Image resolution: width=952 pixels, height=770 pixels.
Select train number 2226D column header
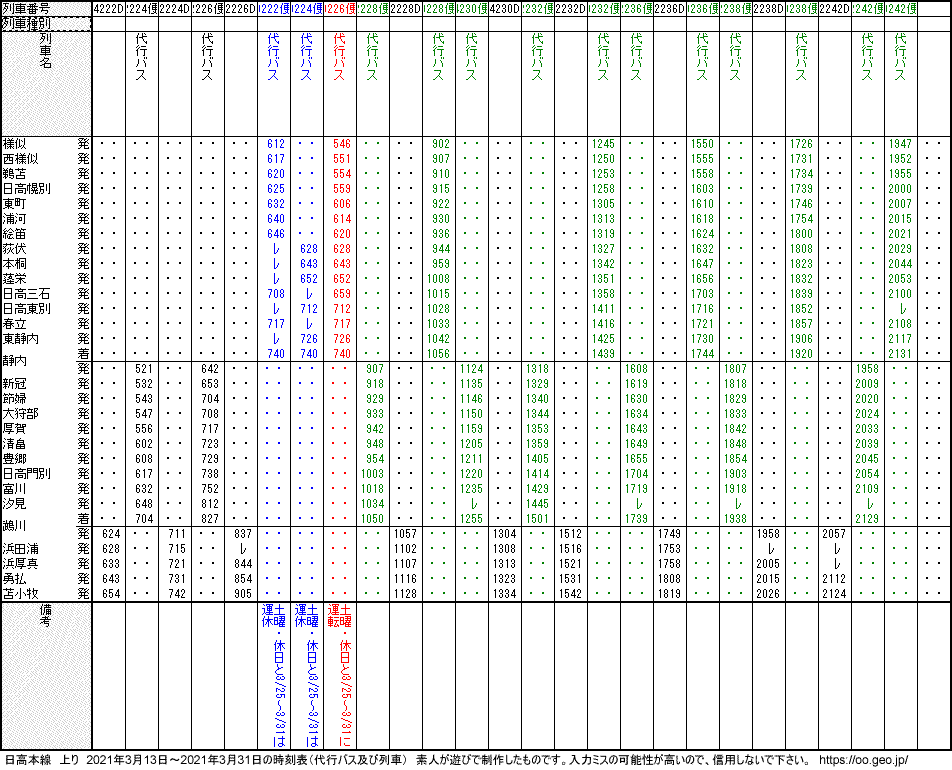point(241,8)
